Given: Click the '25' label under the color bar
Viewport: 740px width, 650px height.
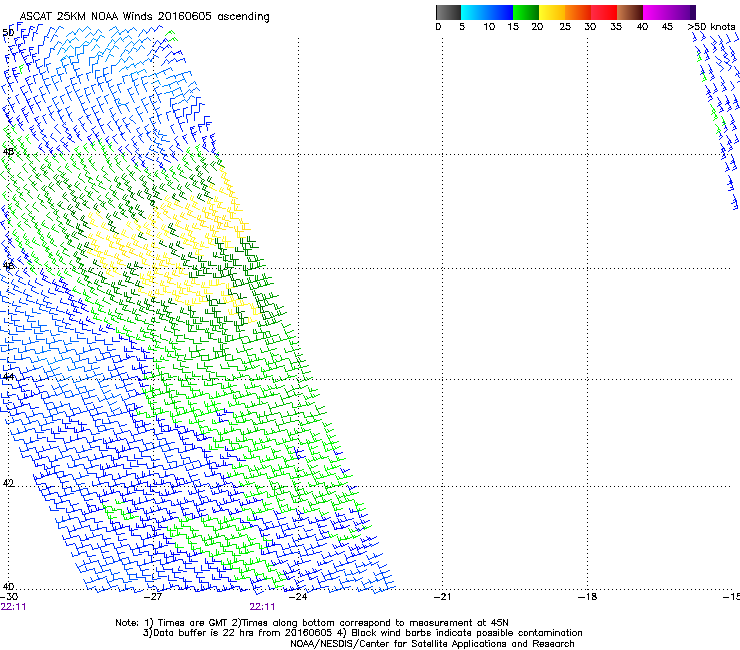Looking at the screenshot, I should tap(565, 27).
